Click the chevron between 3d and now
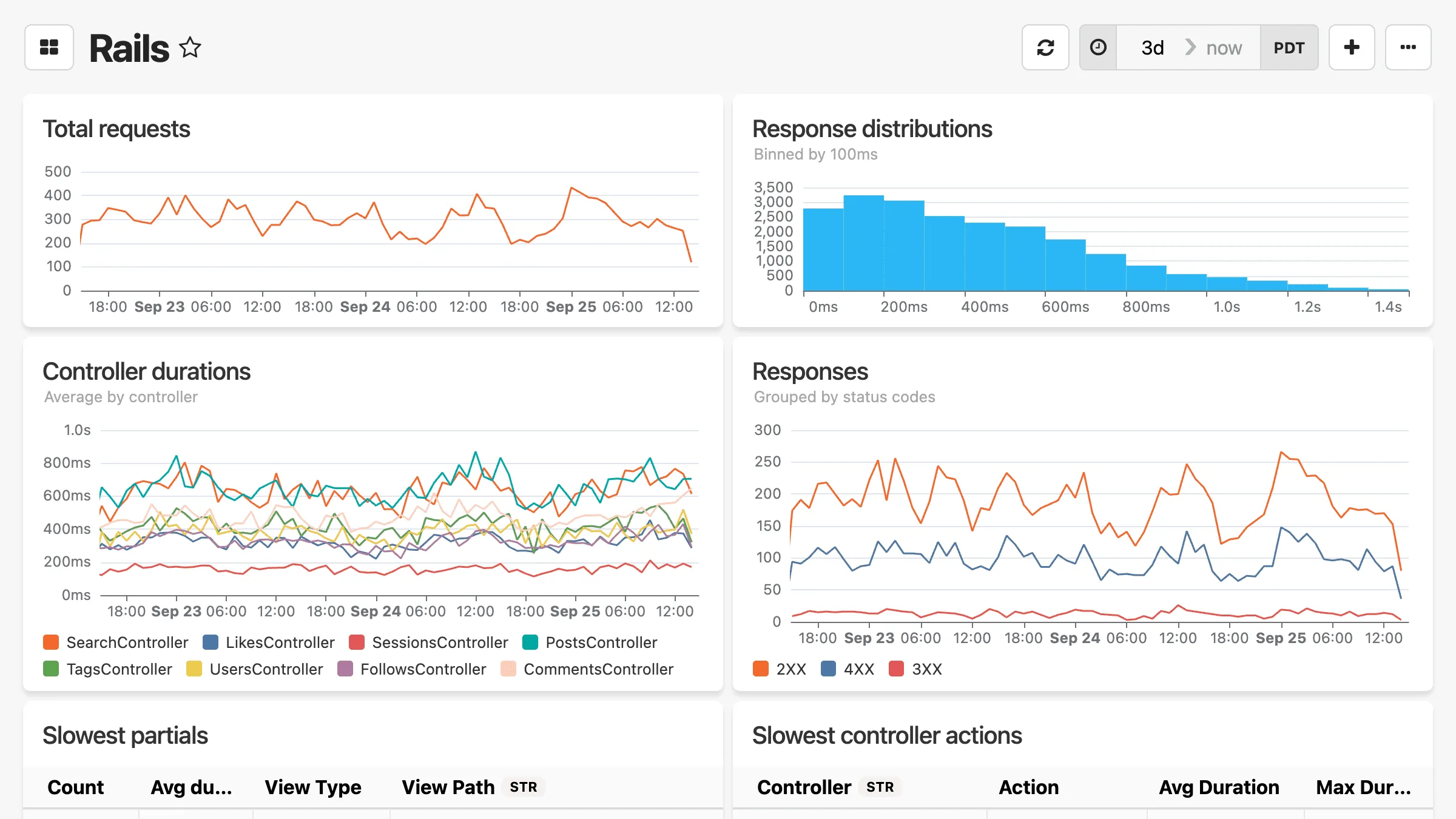Viewport: 1456px width, 819px height. click(x=1190, y=47)
